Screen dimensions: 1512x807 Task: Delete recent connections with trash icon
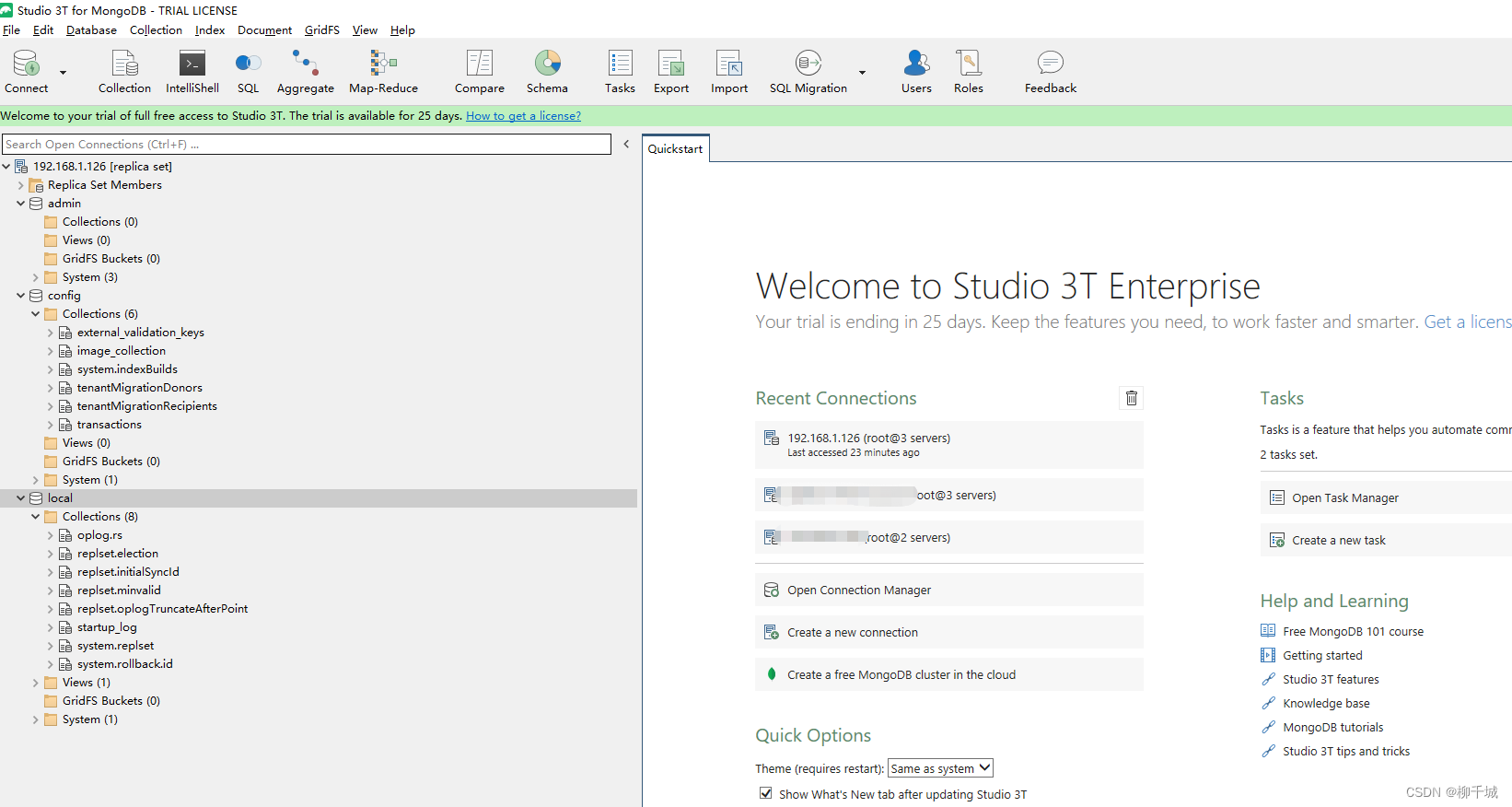point(1132,398)
